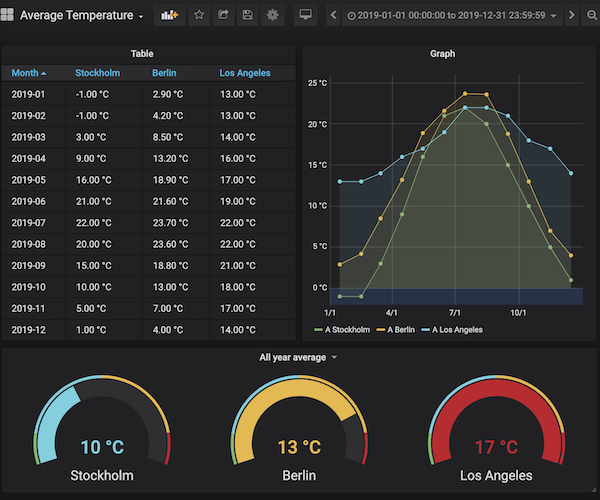Click the 4/1 x-axis label

point(391,313)
